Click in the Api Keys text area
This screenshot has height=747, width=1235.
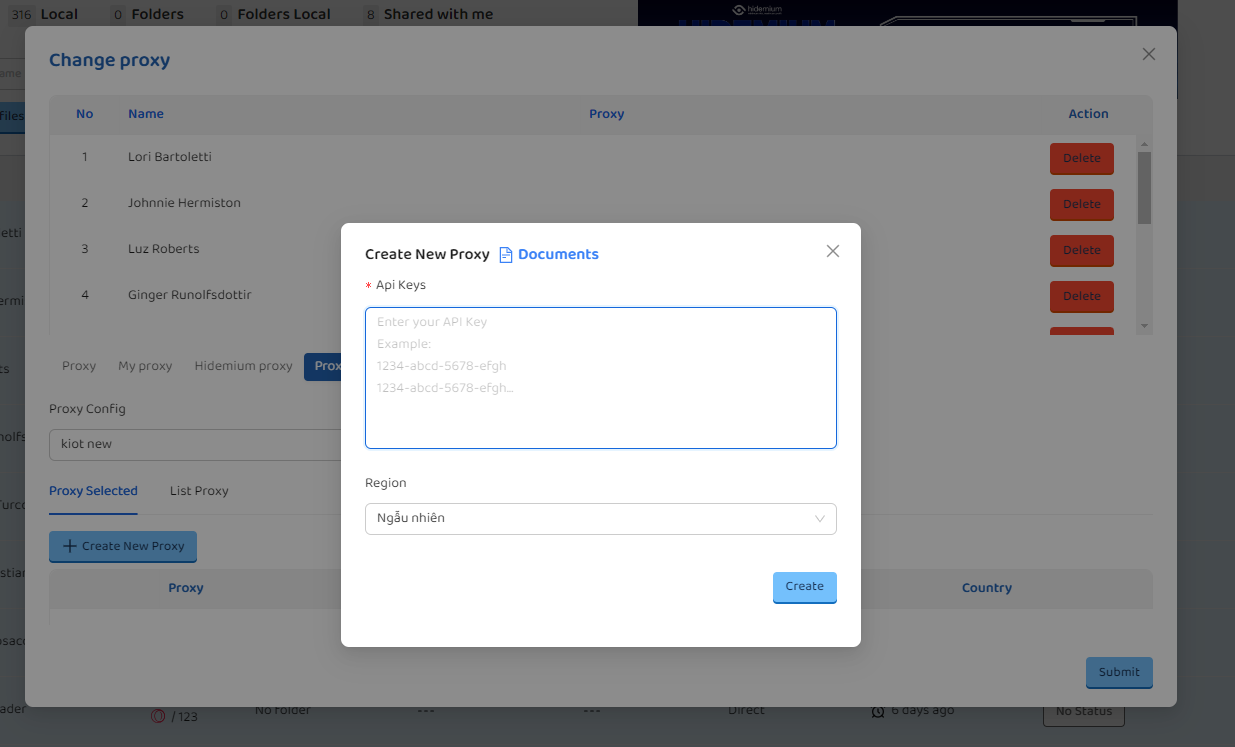pos(600,378)
